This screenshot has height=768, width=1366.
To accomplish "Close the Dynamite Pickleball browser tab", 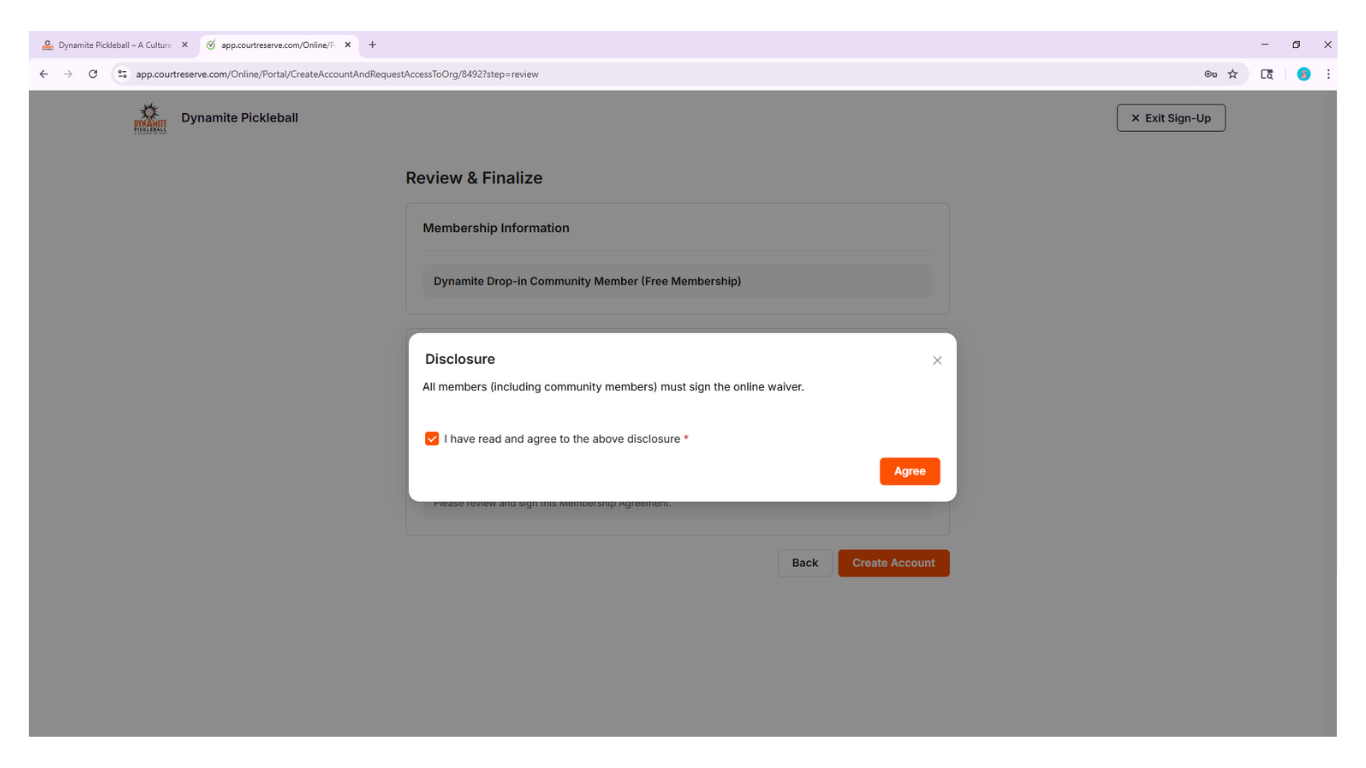I will point(184,45).
